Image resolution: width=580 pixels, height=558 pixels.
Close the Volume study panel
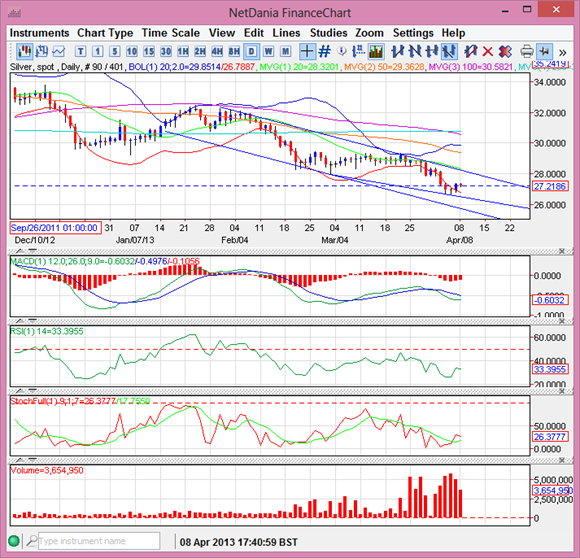tap(562, 460)
